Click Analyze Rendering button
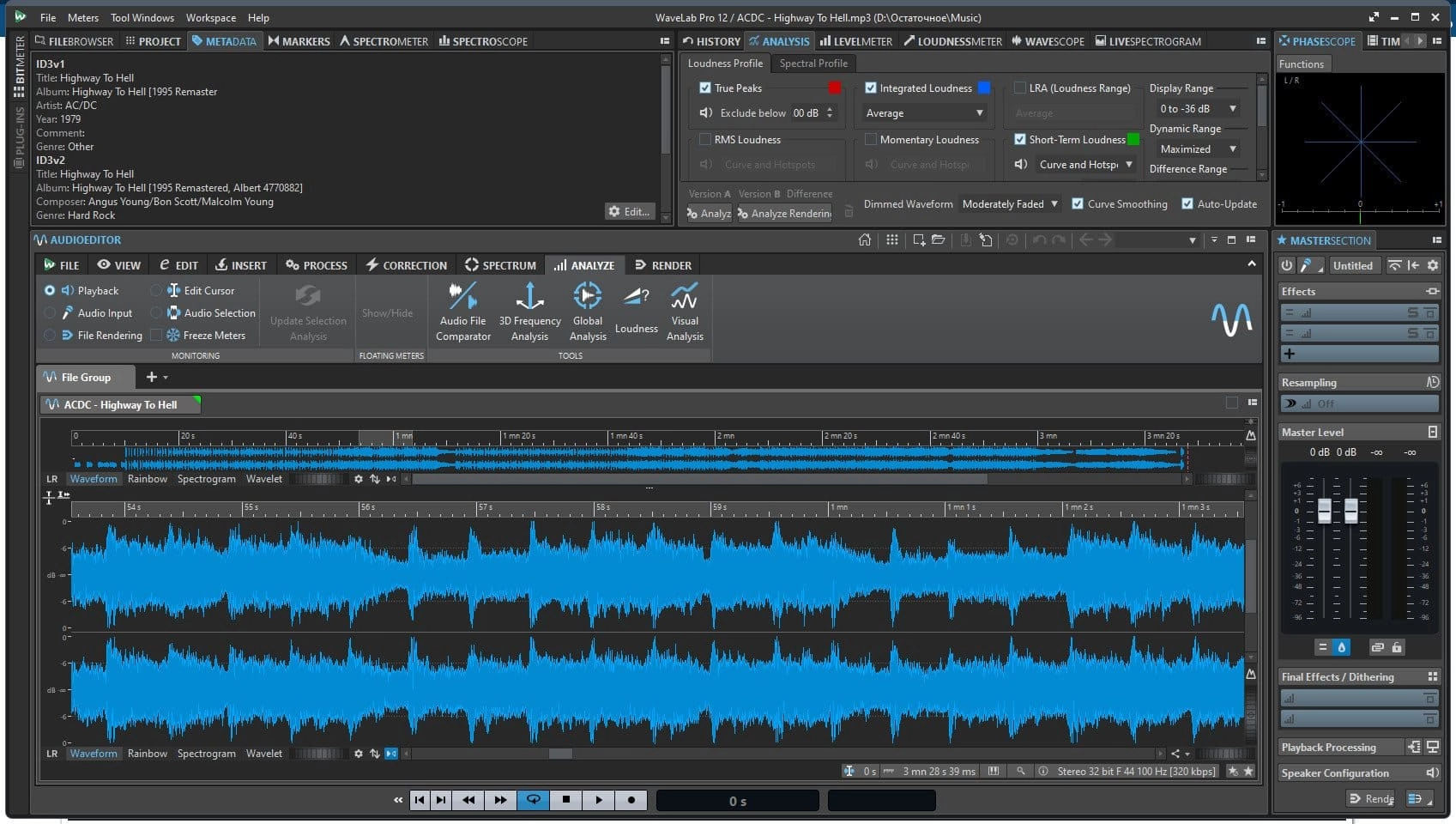Screen dimensions: 1456x824 pos(784,214)
